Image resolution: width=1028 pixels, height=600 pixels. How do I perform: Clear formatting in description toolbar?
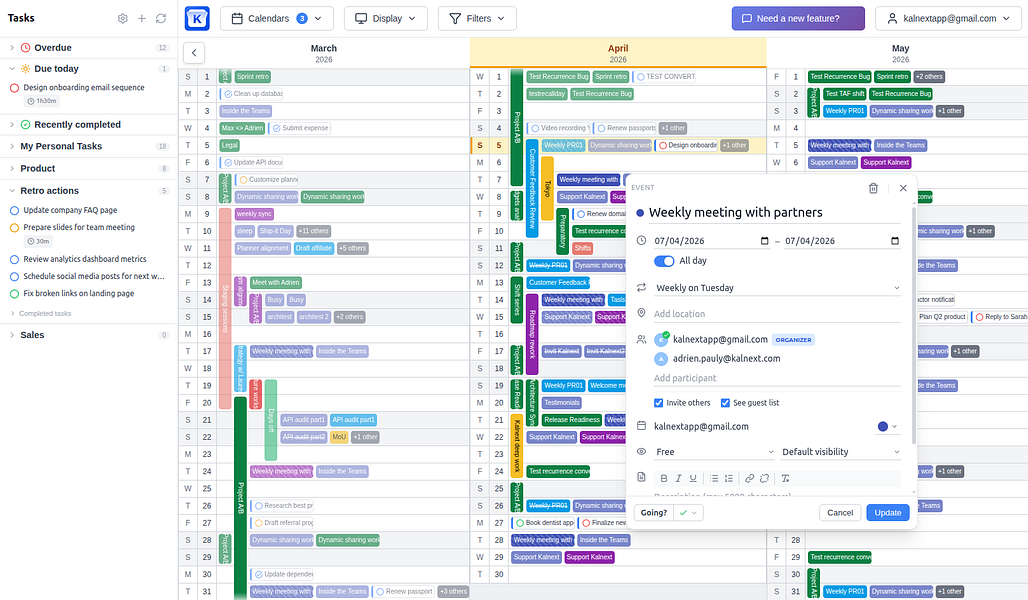(785, 478)
